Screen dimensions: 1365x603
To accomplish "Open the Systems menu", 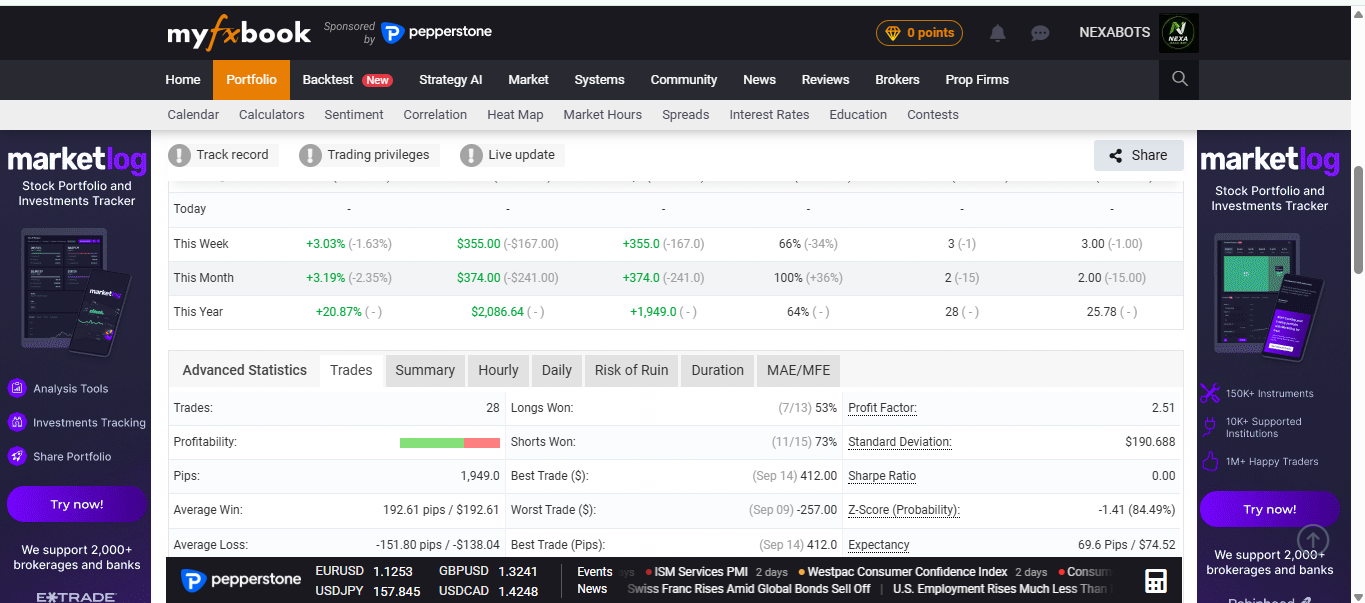I will tap(599, 80).
